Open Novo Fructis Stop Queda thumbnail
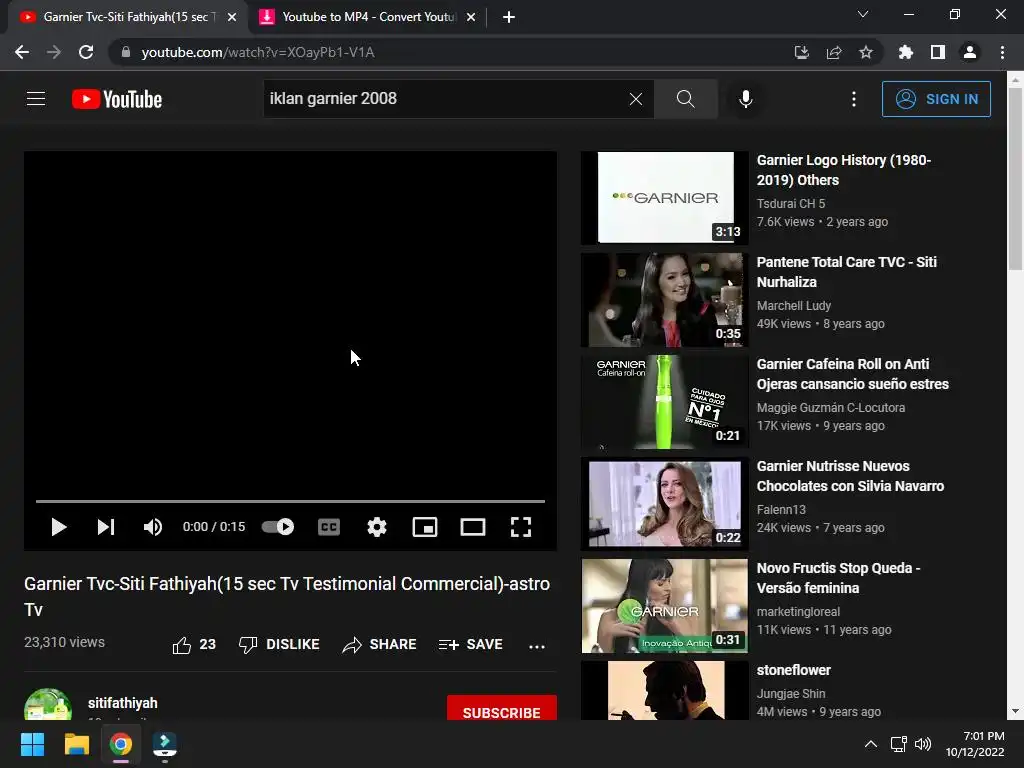 665,605
